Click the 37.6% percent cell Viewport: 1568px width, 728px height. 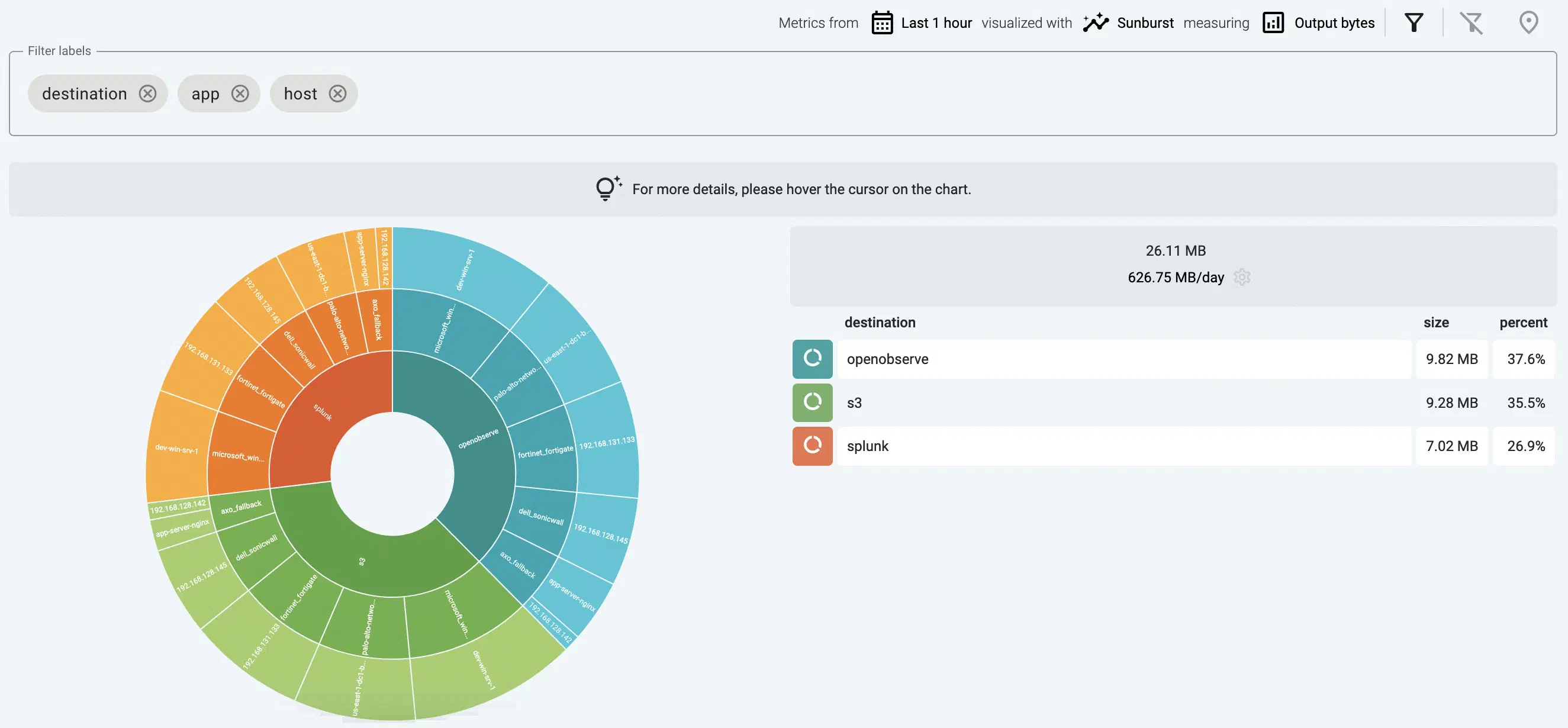click(x=1525, y=359)
